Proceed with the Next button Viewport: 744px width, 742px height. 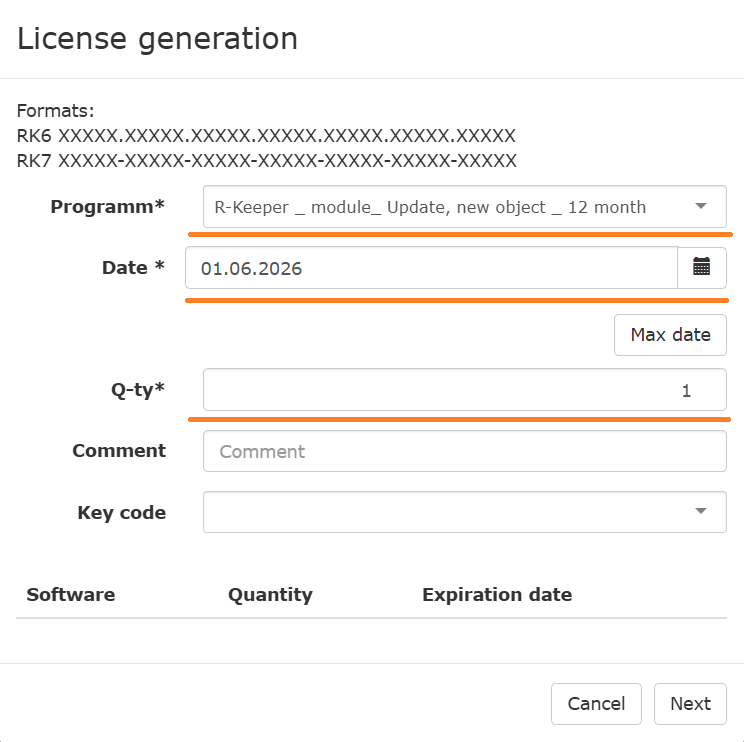[690, 704]
